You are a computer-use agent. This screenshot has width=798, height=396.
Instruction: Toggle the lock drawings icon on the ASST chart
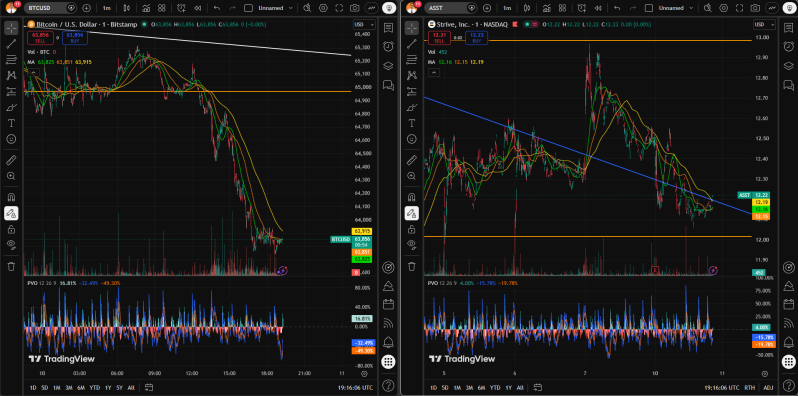point(412,230)
